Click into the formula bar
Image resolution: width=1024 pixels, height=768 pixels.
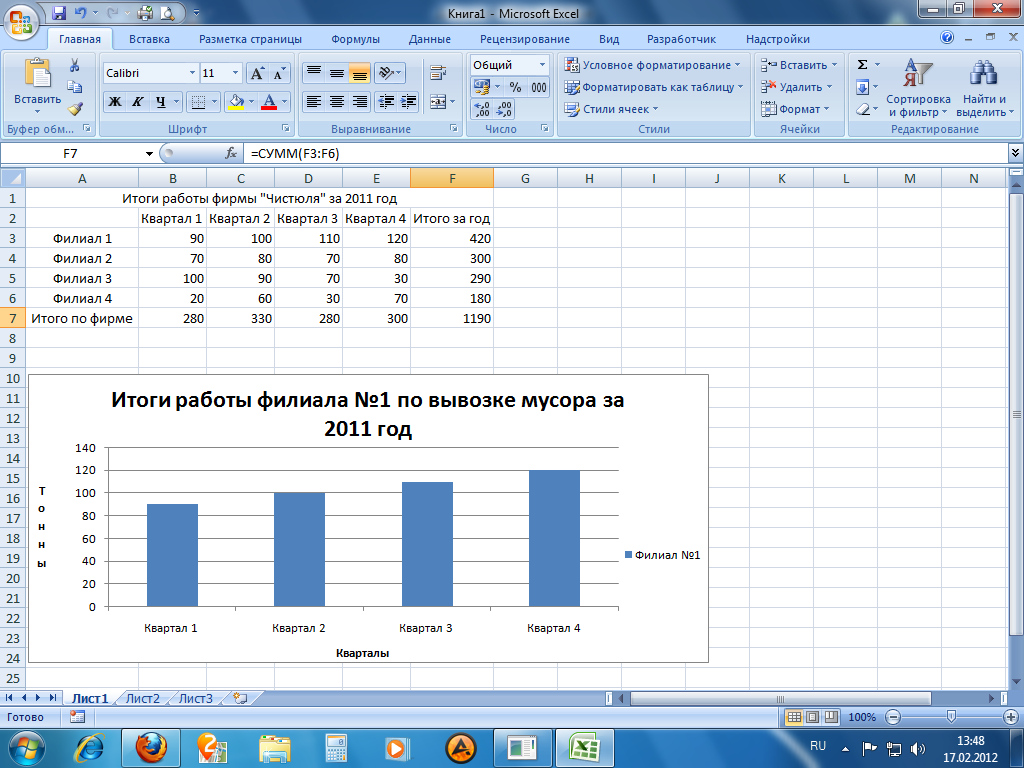pos(627,153)
